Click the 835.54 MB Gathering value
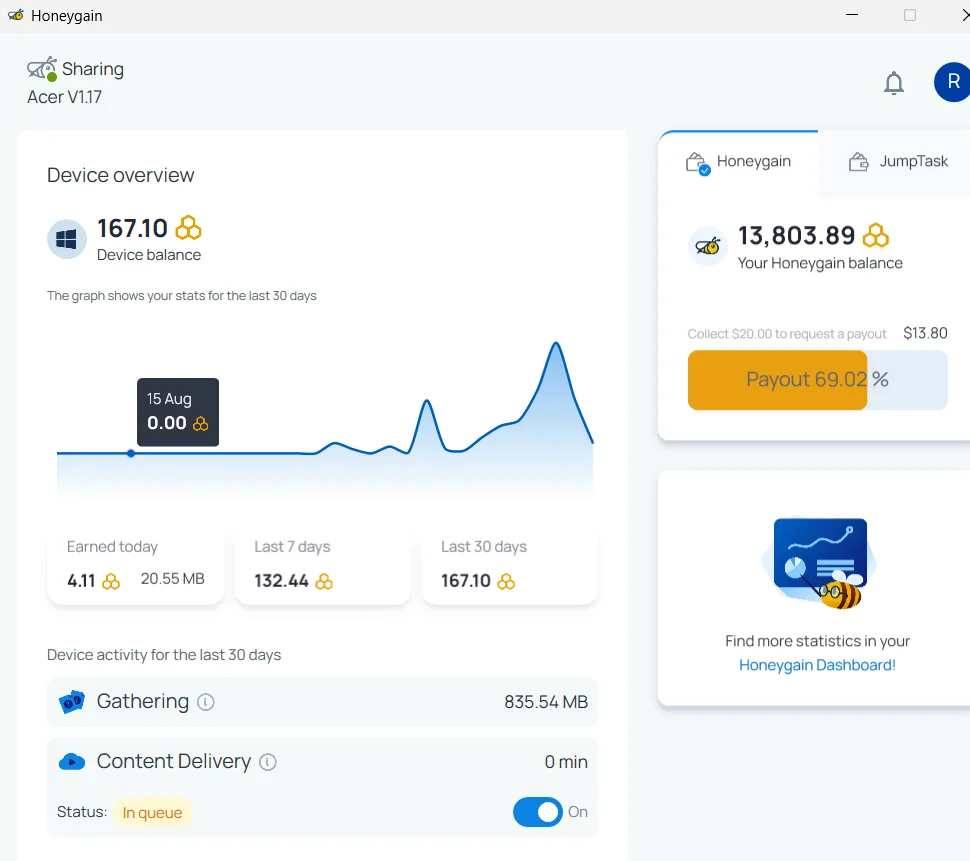Image resolution: width=970 pixels, height=861 pixels. click(546, 702)
